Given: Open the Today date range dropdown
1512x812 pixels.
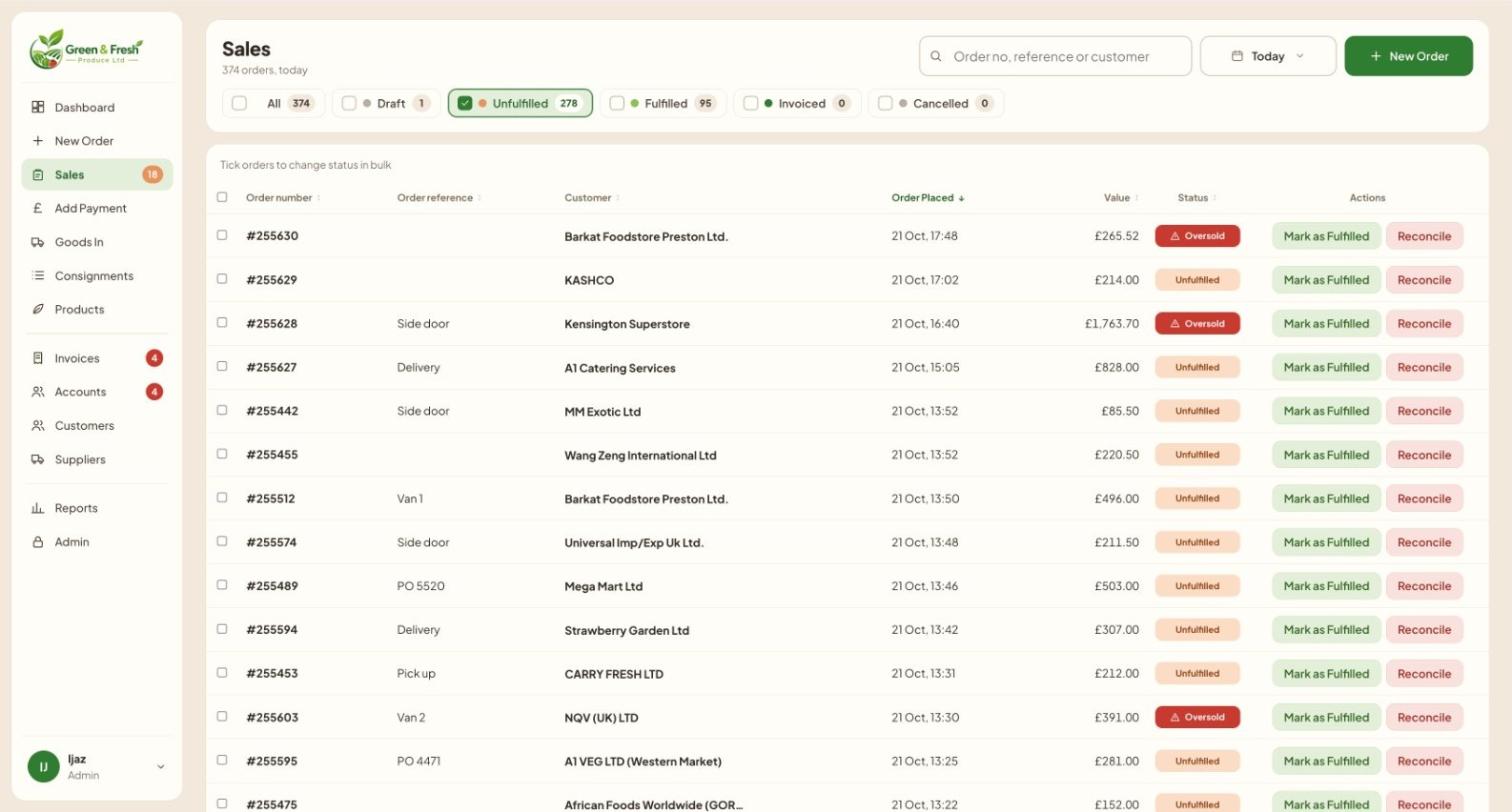Looking at the screenshot, I should pos(1268,56).
